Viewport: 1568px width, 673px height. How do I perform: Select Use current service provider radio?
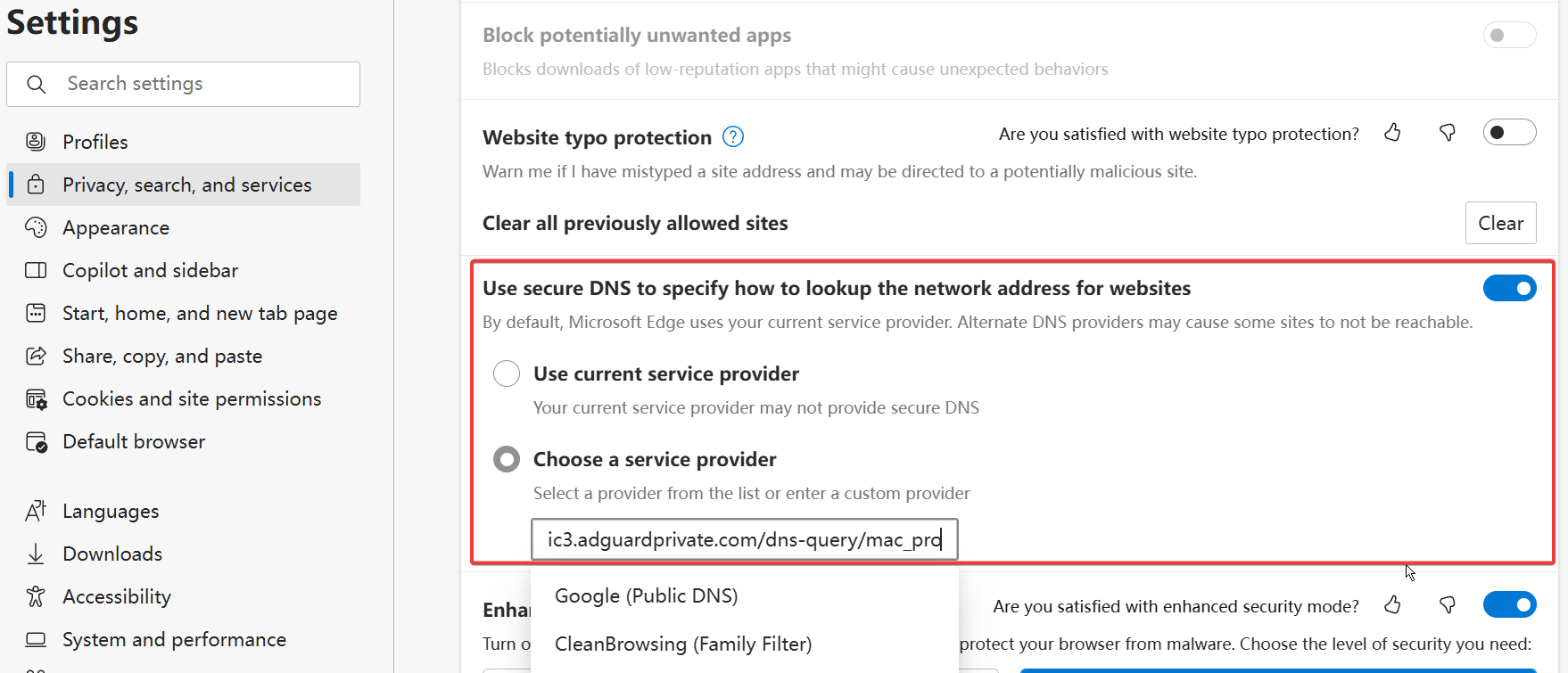coord(507,373)
